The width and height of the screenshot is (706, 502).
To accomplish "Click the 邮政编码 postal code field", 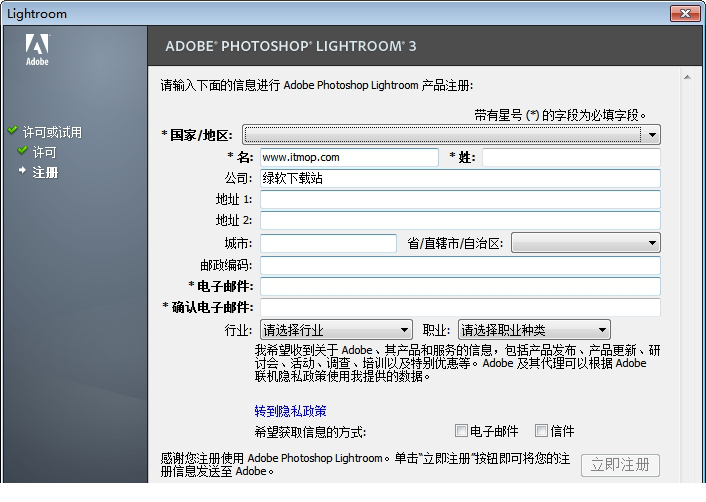I will pyautogui.click(x=460, y=265).
